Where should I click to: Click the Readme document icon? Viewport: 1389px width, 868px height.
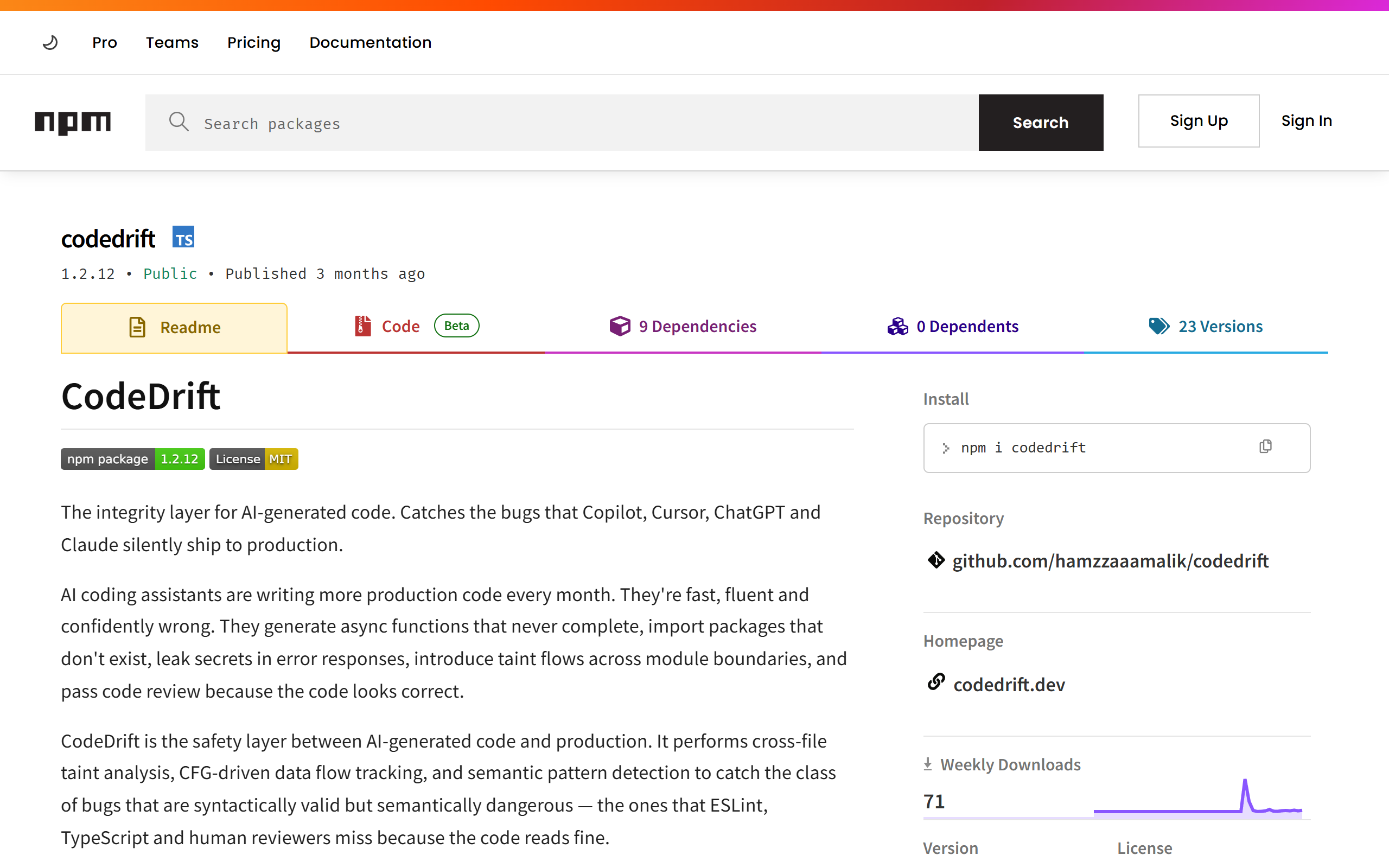(137, 327)
